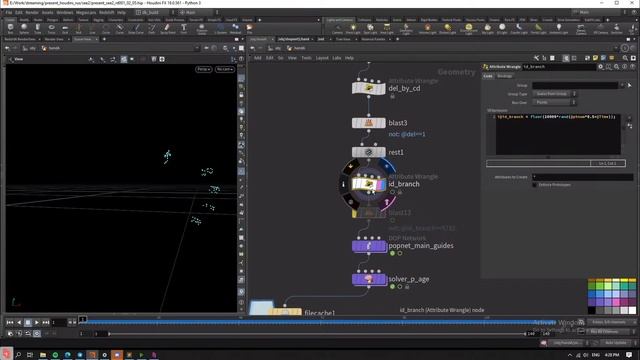
Task: Select the File shelf tool
Action: [x=249, y=29]
